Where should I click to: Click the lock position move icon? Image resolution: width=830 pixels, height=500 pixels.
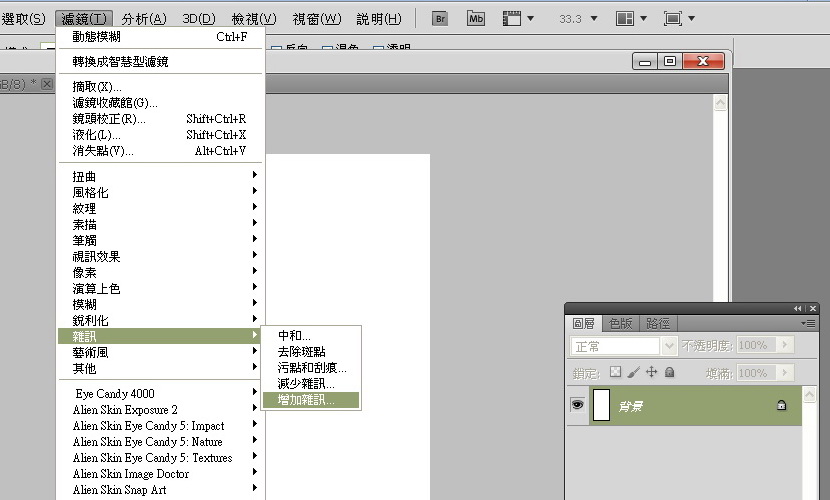pyautogui.click(x=652, y=372)
